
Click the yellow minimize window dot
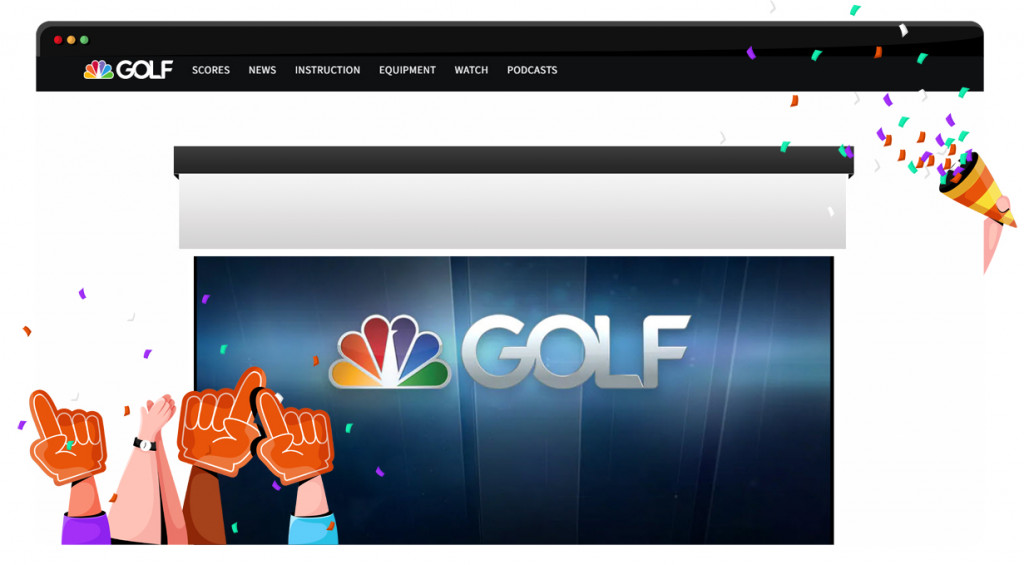tap(71, 40)
